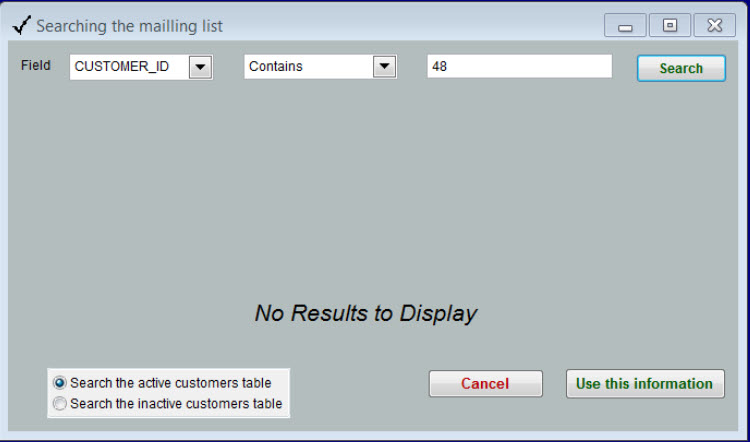Confirm with the Use this information button

tap(645, 384)
